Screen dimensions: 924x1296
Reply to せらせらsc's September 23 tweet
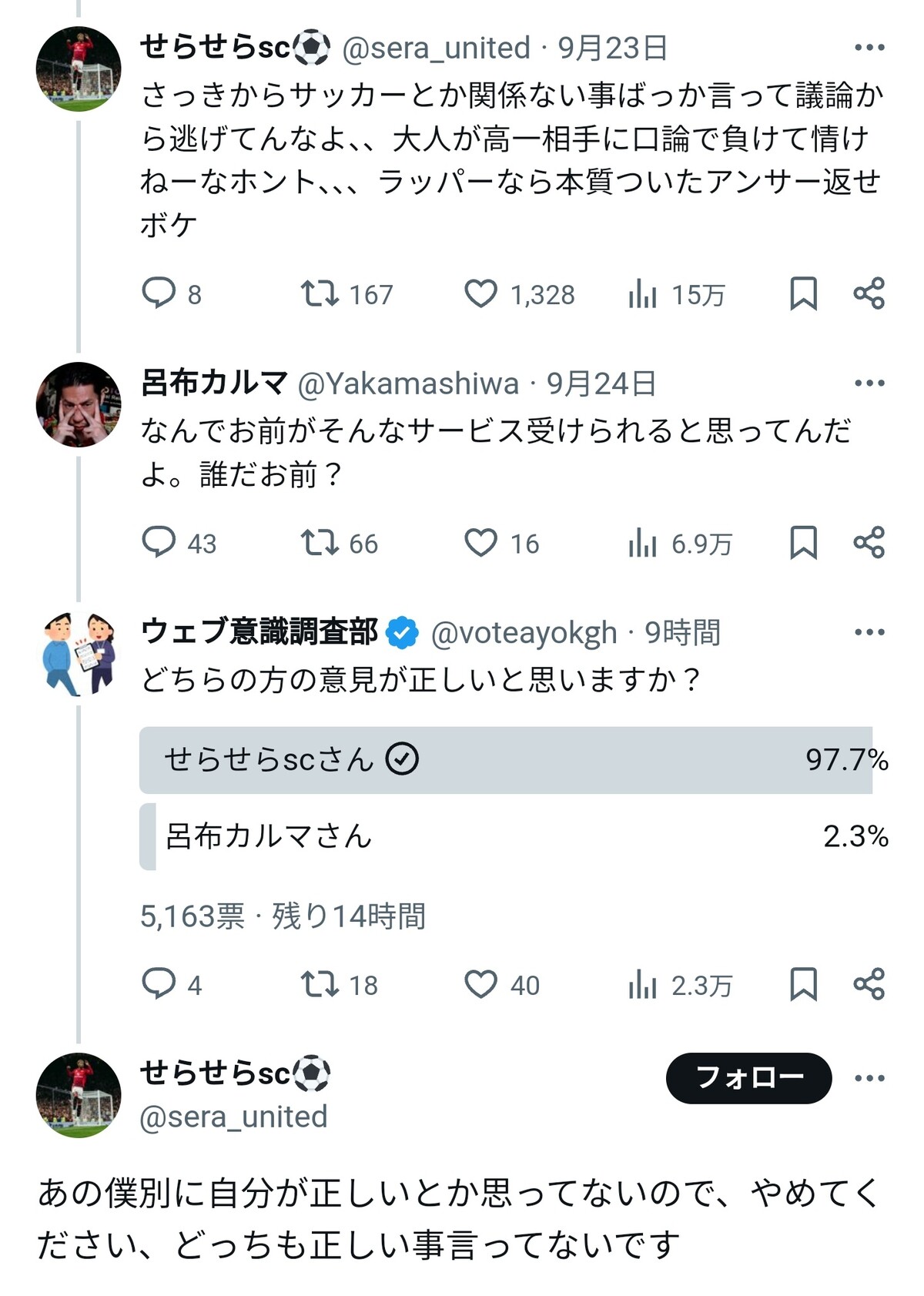coord(159,293)
